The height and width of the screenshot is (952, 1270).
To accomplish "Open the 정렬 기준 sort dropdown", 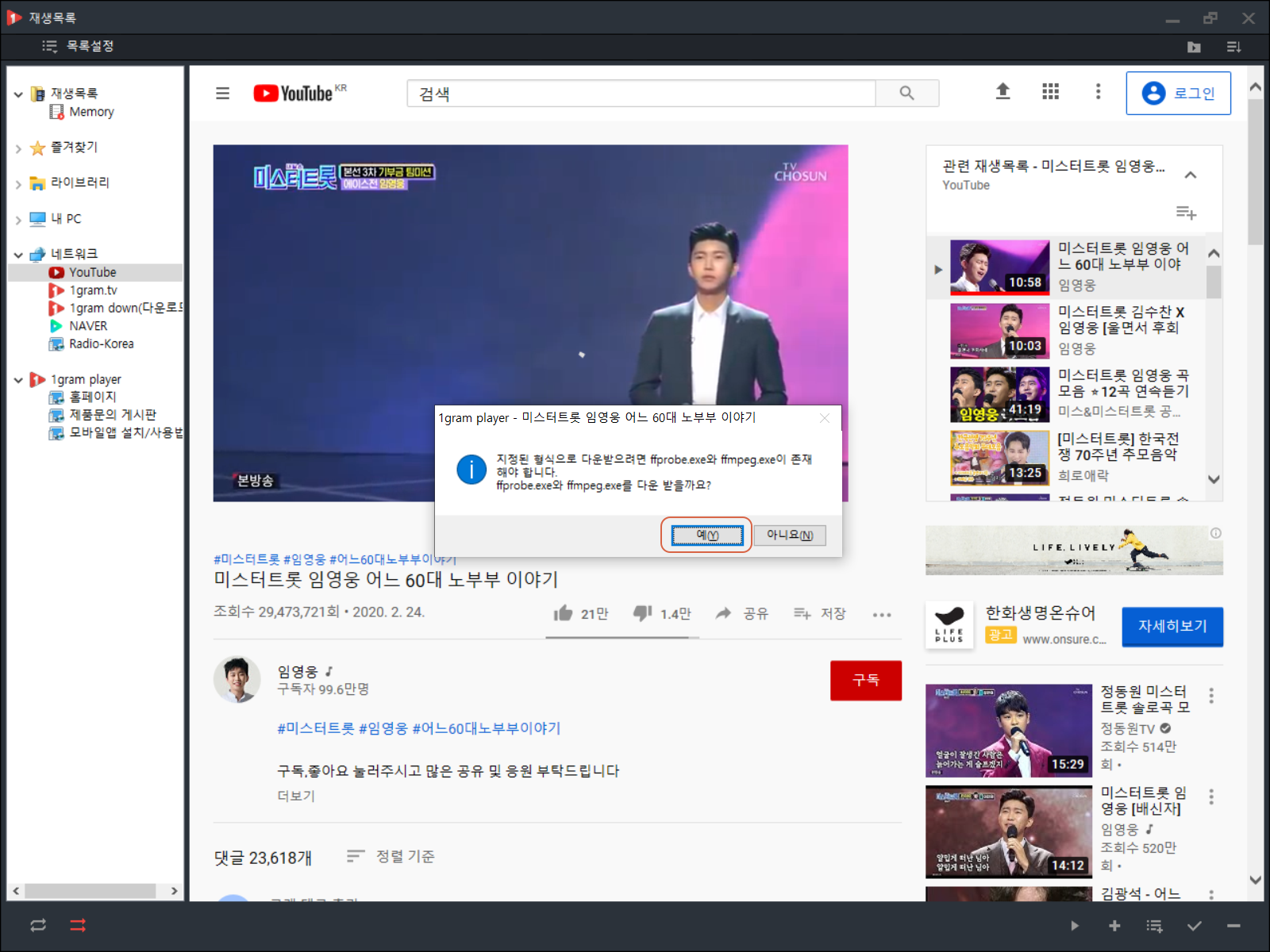I will (x=391, y=856).
